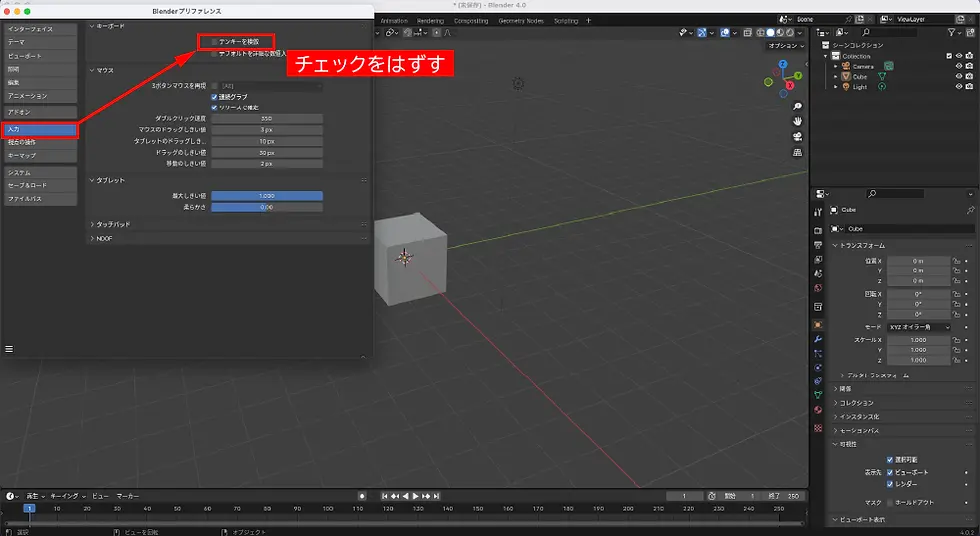Open the マーカー menu in timeline
This screenshot has height=536, width=980.
128,496
